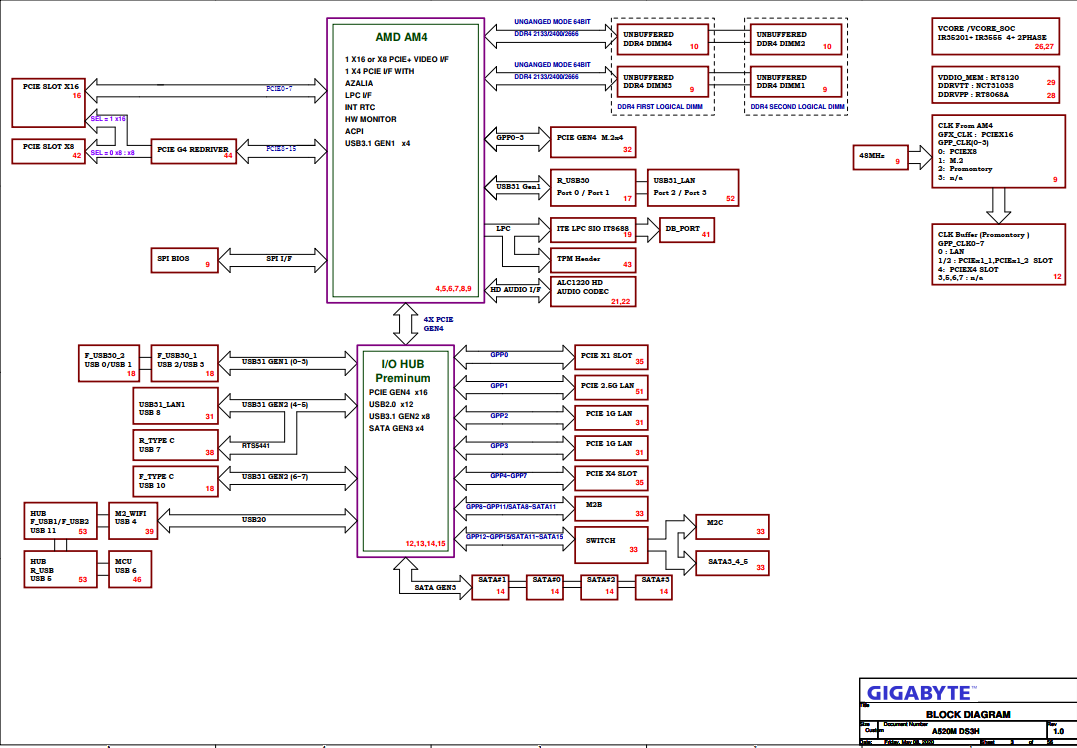The image size is (1077, 748).
Task: Click the ITE LPC SIO IT8688 block
Action: (x=593, y=229)
